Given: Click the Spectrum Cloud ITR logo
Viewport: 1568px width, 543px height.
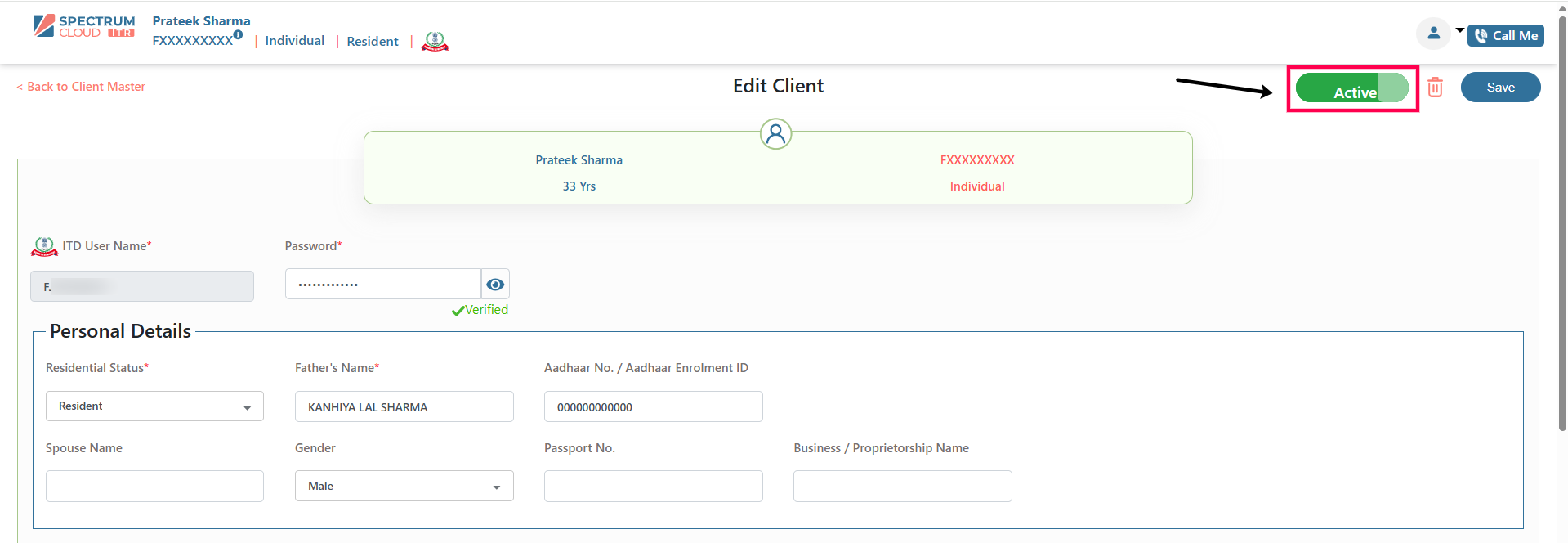Looking at the screenshot, I should 84,26.
